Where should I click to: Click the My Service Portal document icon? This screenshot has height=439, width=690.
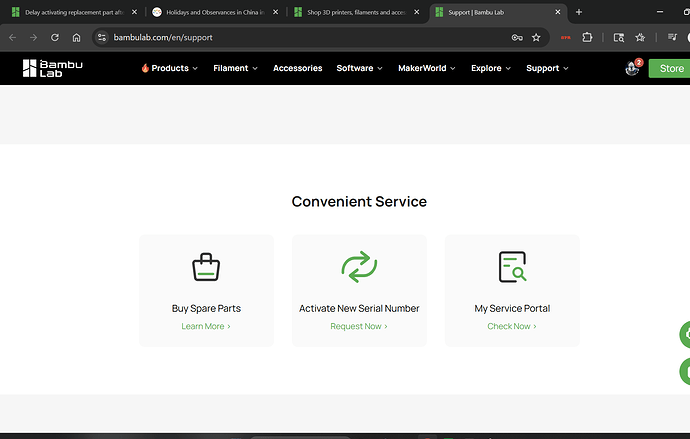coord(512,267)
